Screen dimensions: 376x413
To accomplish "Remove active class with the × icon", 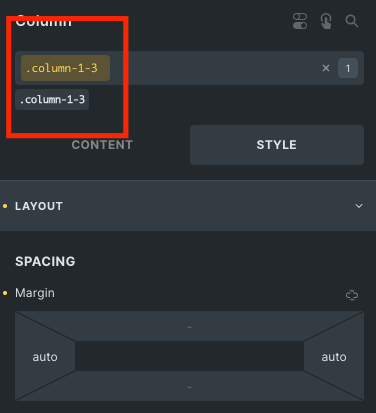I will click(x=326, y=68).
